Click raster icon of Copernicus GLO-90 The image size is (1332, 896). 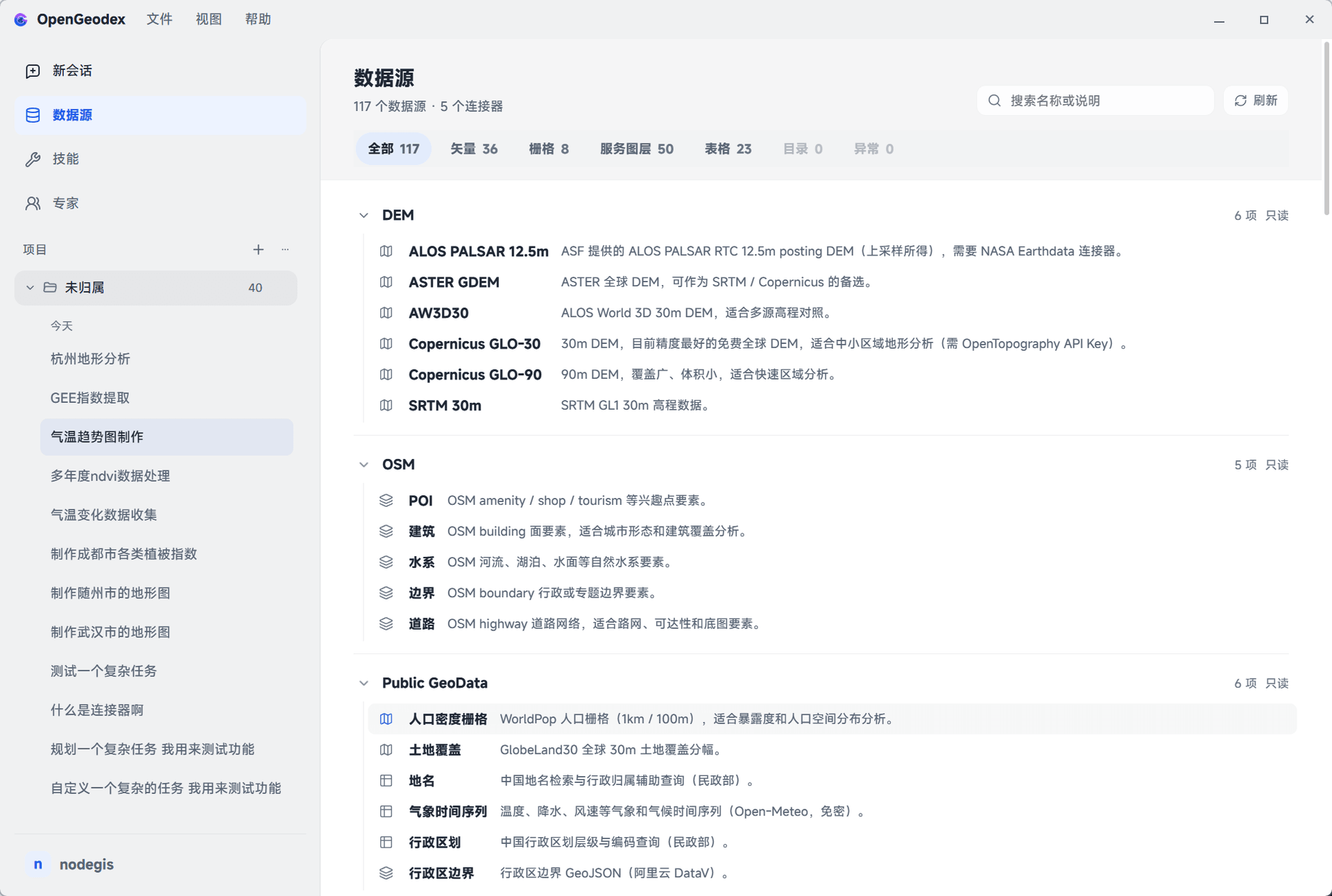pyautogui.click(x=386, y=374)
